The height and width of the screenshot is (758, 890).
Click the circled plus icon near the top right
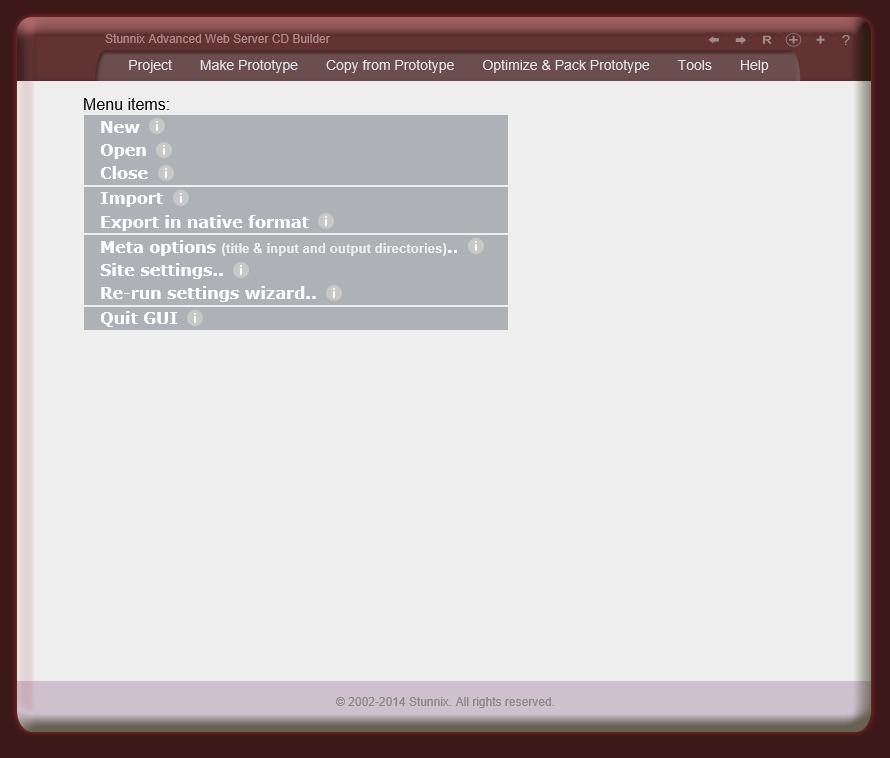coord(793,40)
